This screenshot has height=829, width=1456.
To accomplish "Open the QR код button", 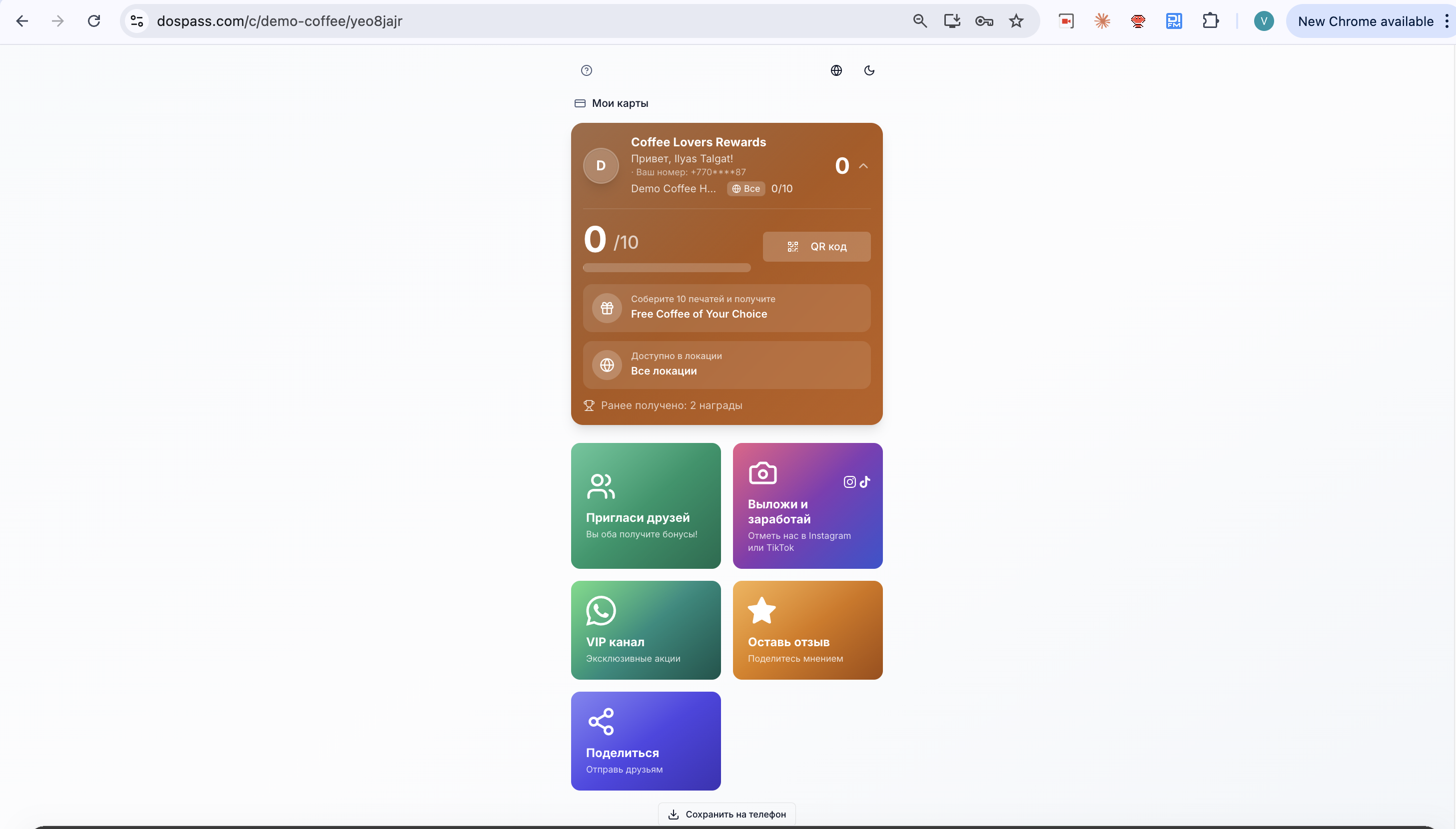I will [x=816, y=247].
